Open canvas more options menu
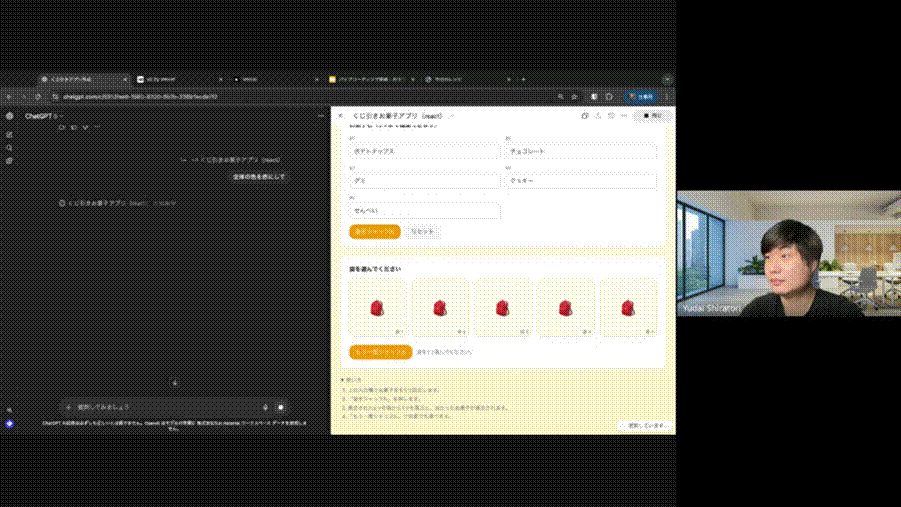The width and height of the screenshot is (901, 507). pos(623,116)
